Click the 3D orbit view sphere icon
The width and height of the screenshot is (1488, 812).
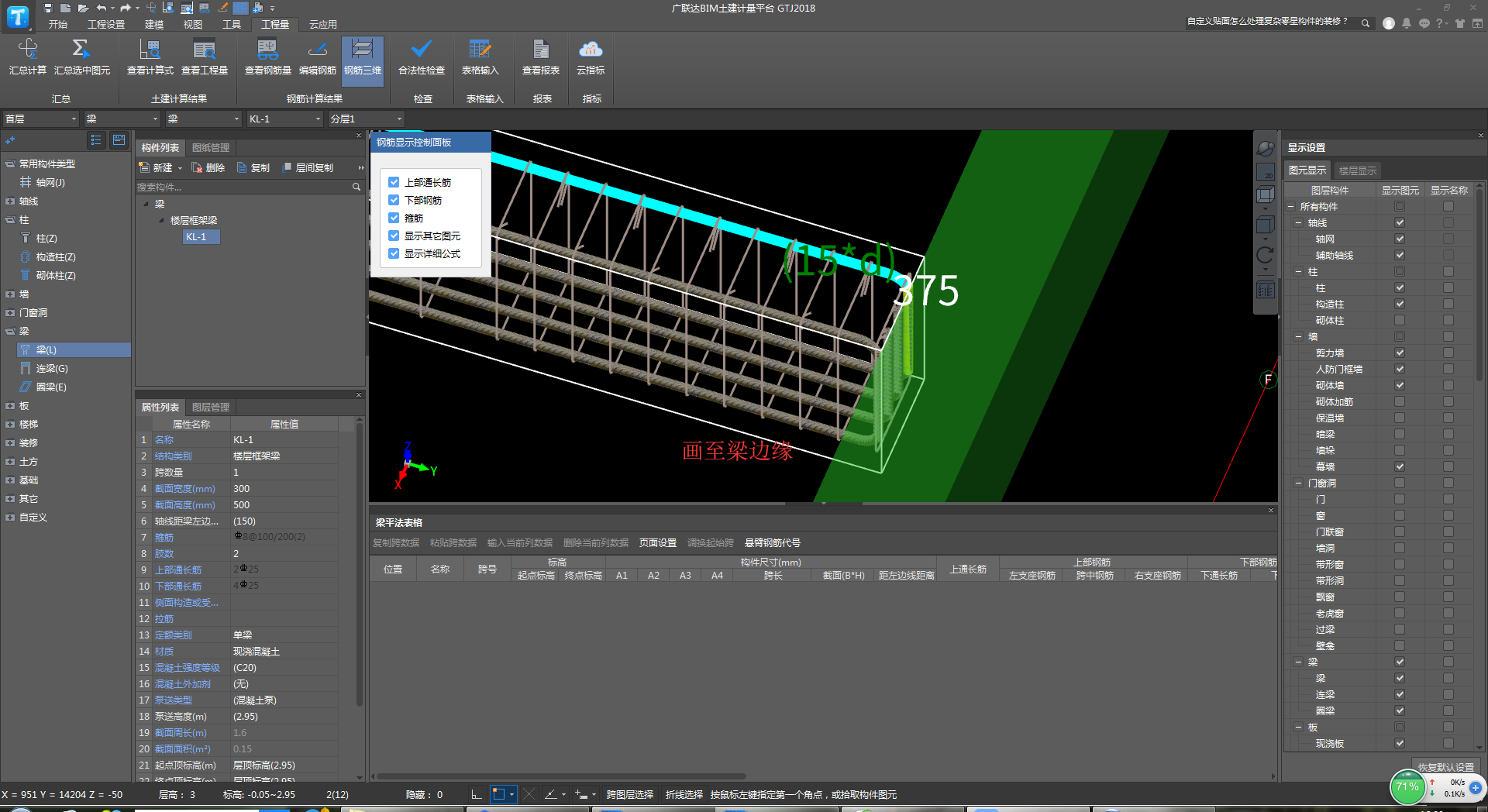coord(1266,149)
